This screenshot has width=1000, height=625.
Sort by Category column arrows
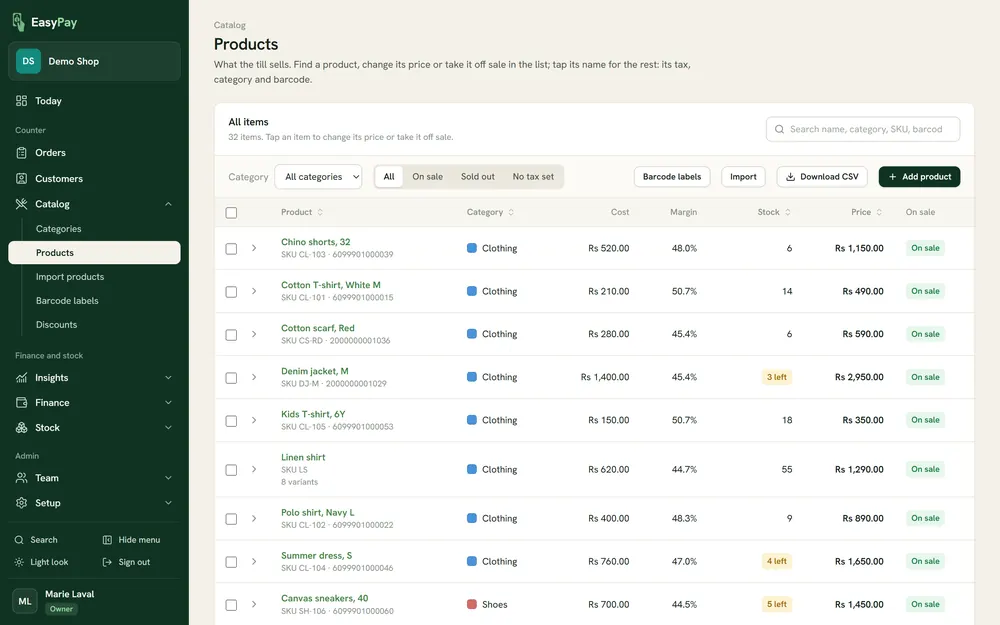(511, 212)
